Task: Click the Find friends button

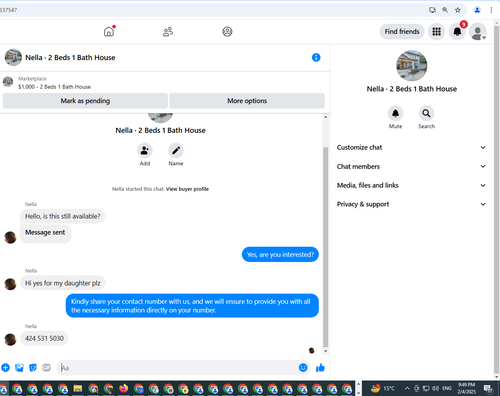Action: [402, 32]
